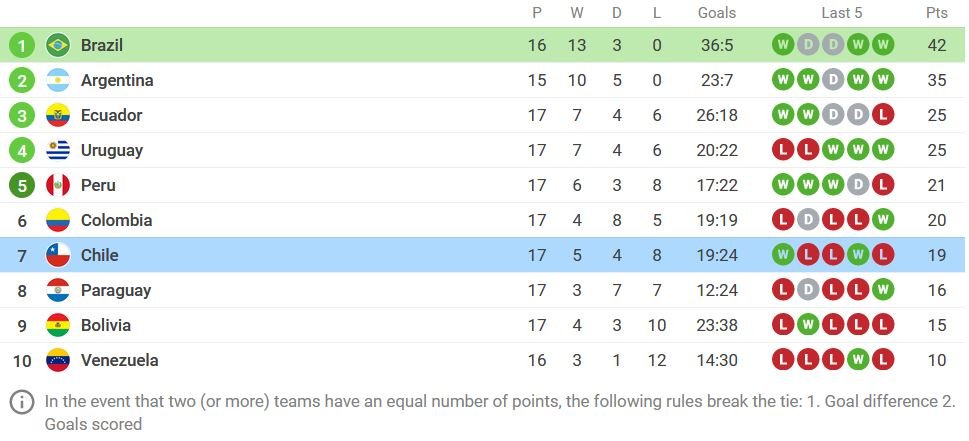Click the Peru flag icon

click(x=58, y=185)
